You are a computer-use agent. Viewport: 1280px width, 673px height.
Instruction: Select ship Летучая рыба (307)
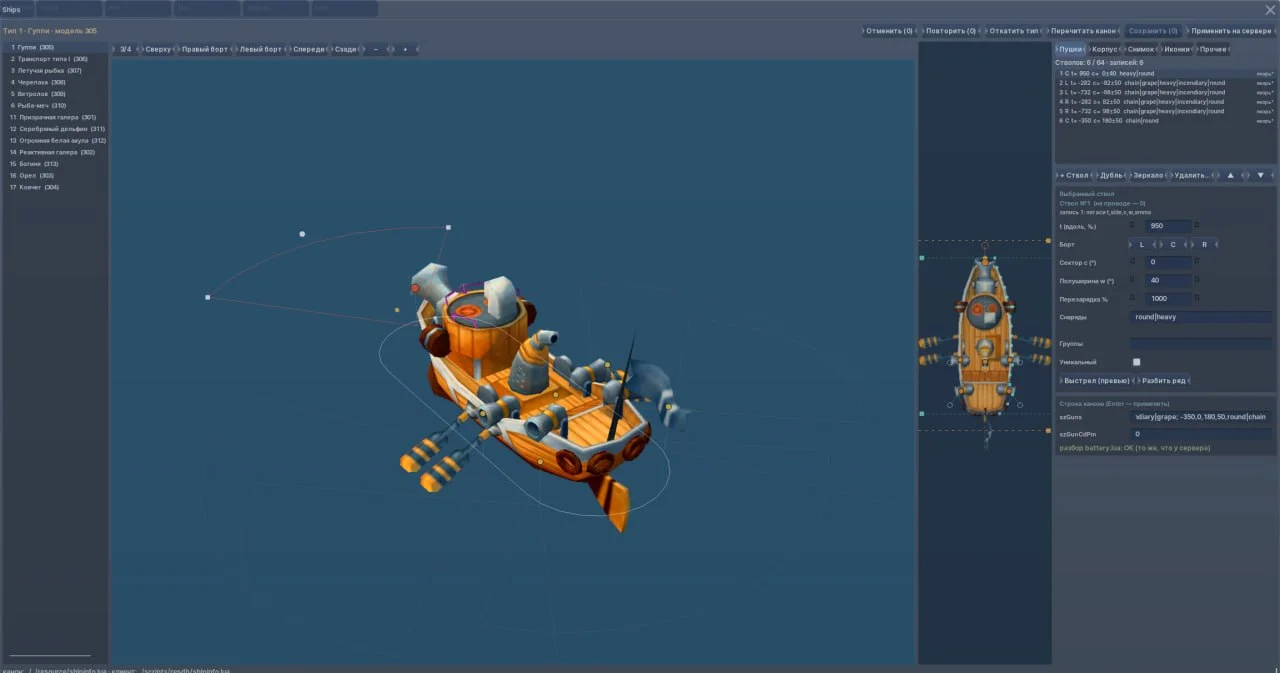pyautogui.click(x=54, y=71)
